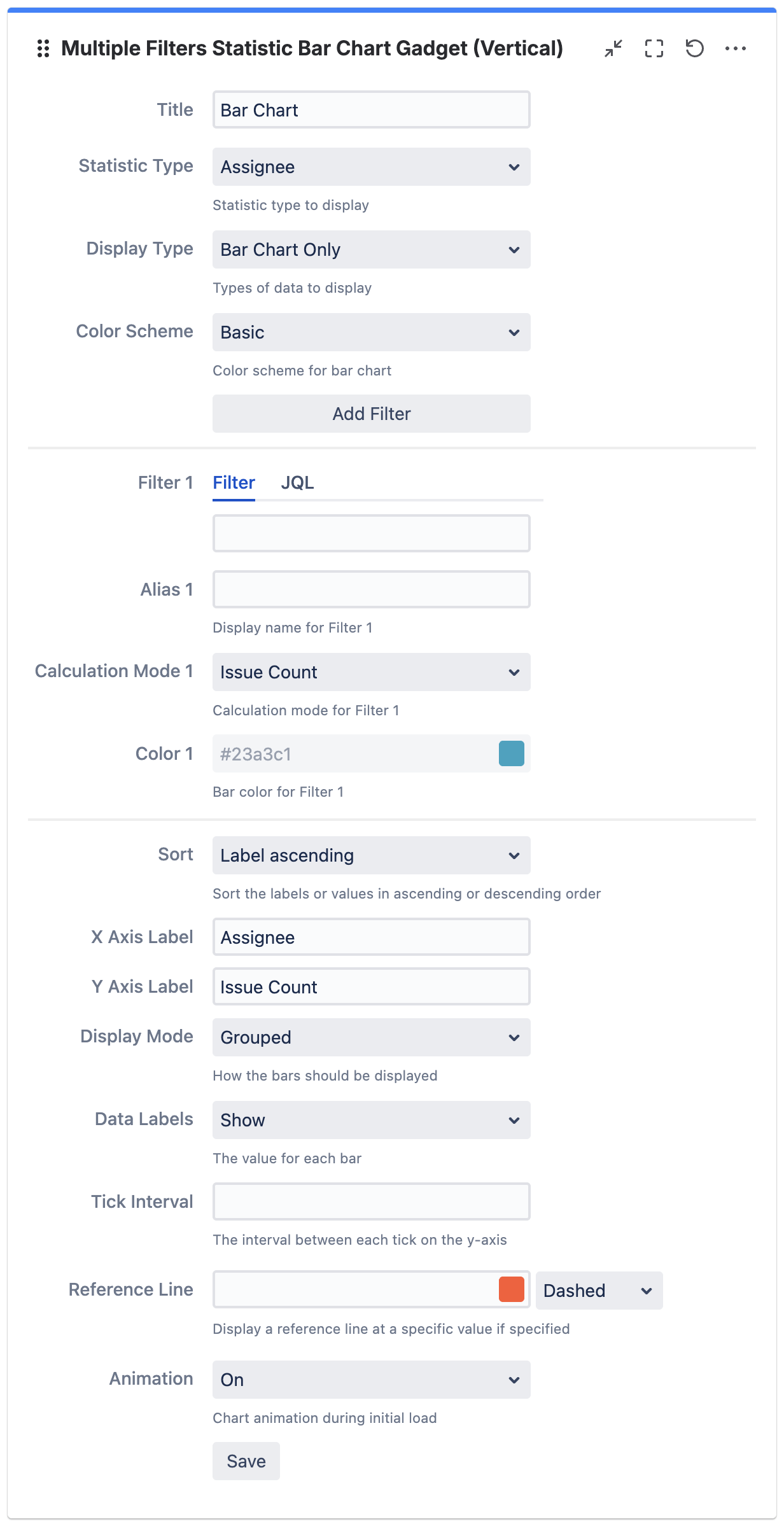Click the refresh gadget icon

click(694, 48)
